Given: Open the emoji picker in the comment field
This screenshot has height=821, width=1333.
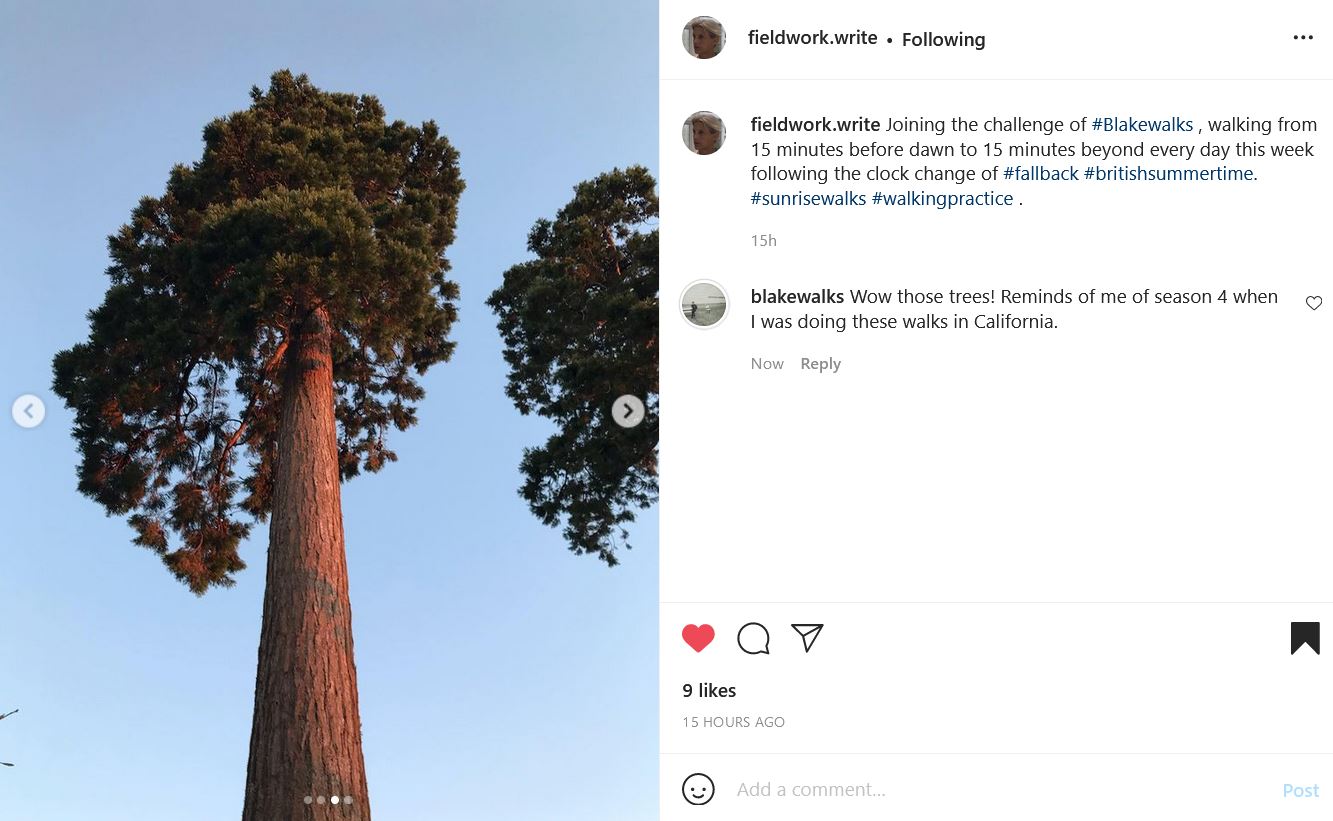Looking at the screenshot, I should pos(698,789).
